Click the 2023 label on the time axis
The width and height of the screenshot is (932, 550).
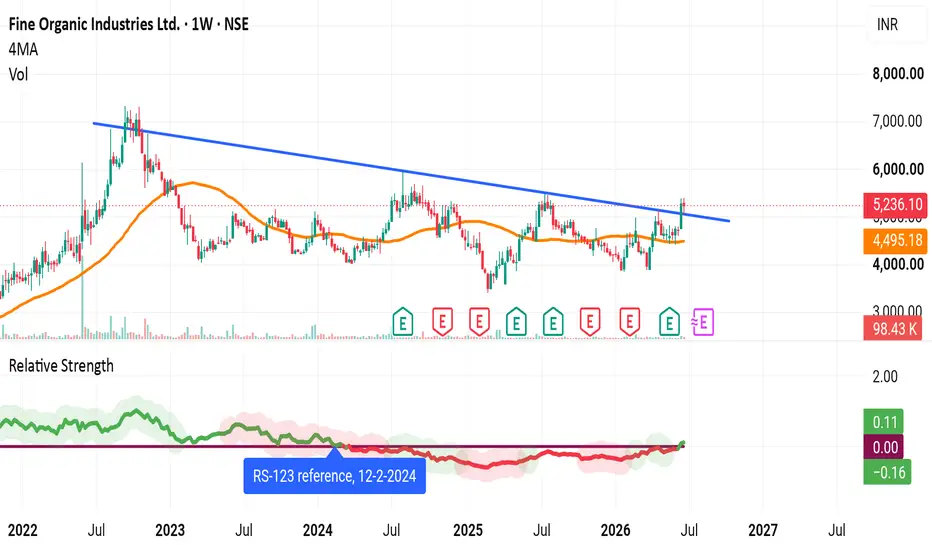[x=170, y=530]
